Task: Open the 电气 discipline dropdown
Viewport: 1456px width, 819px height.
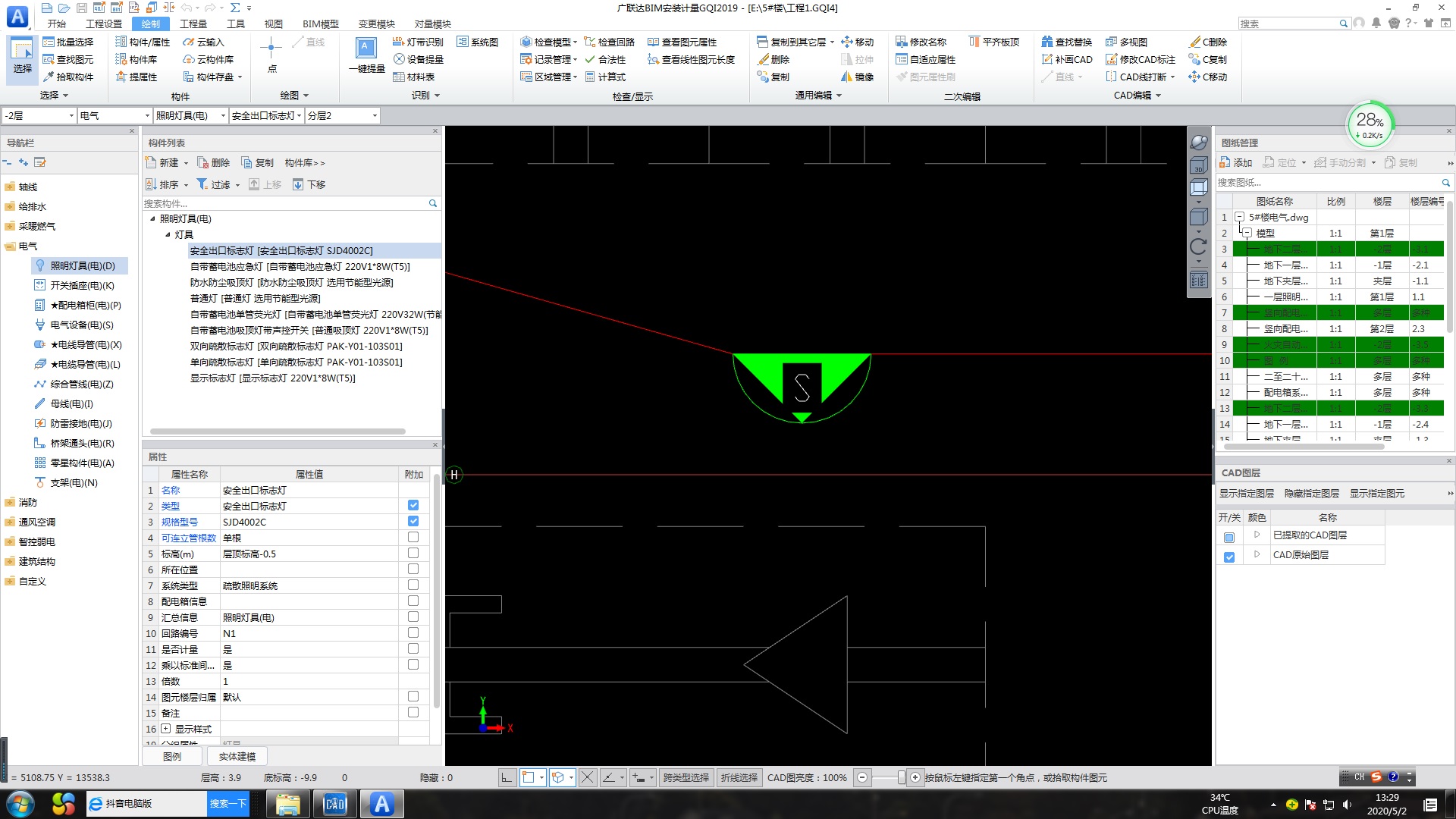Action: [x=115, y=115]
